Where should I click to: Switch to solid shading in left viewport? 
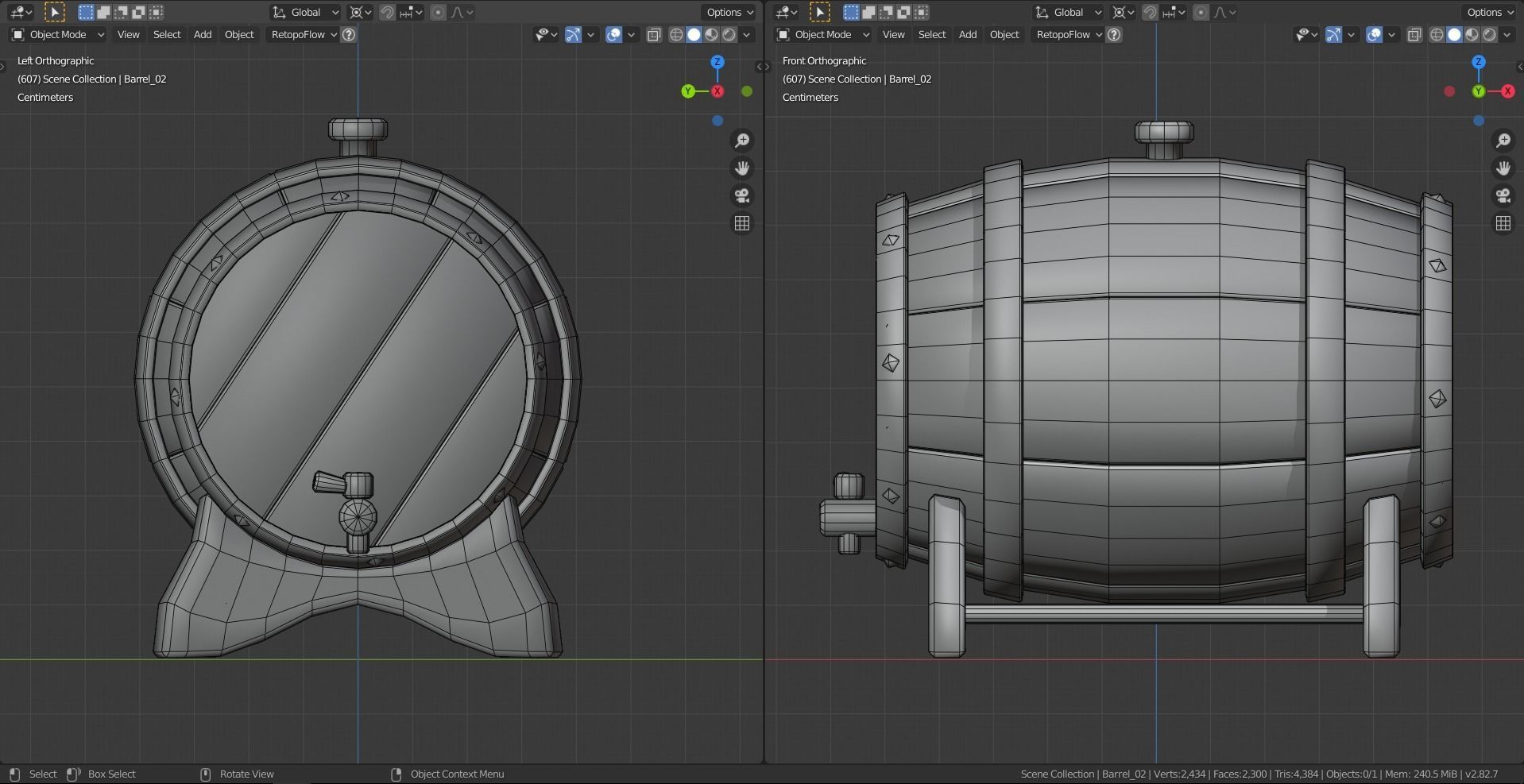tap(694, 34)
